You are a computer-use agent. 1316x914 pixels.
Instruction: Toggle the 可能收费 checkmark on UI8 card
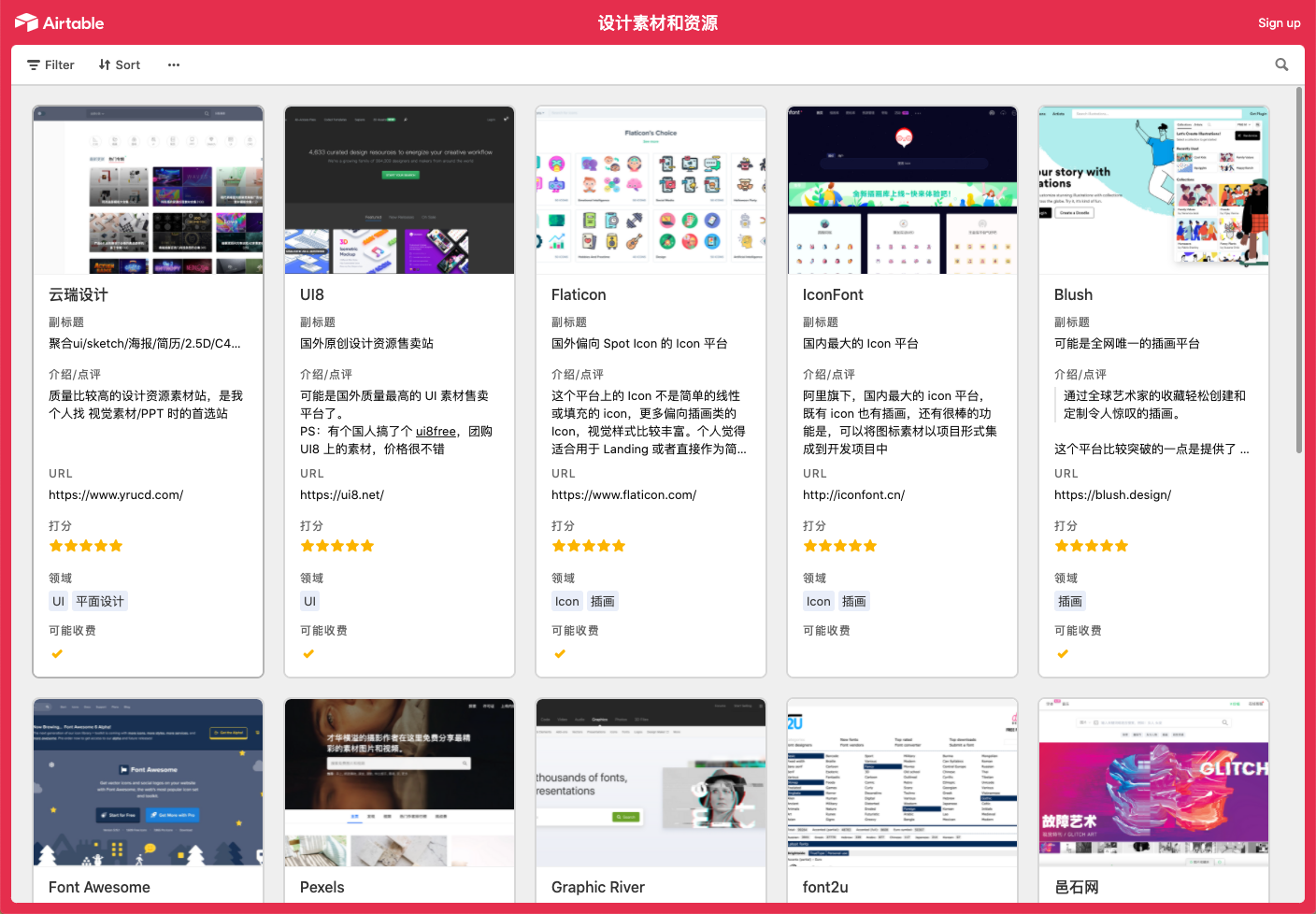click(x=308, y=653)
